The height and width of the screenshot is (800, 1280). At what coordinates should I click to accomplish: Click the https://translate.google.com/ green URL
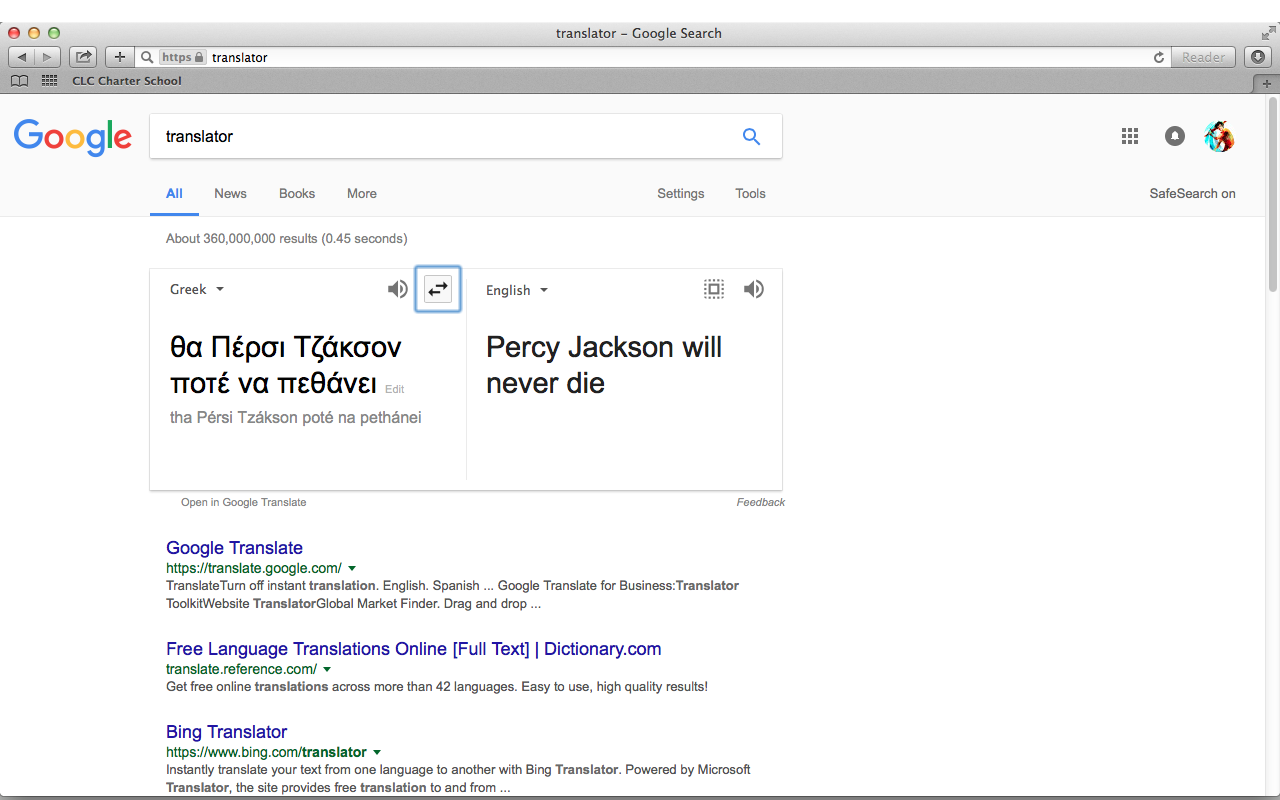click(254, 568)
